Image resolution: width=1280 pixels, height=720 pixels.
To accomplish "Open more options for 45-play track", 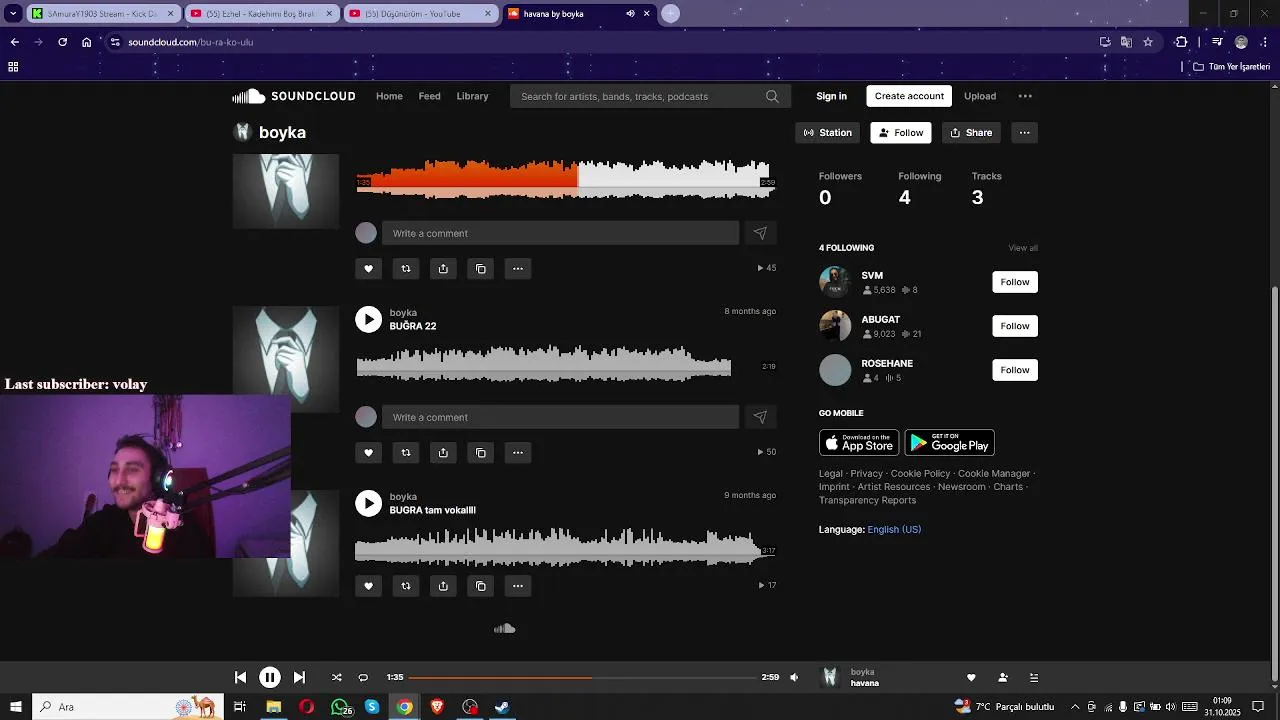I will pos(518,269).
